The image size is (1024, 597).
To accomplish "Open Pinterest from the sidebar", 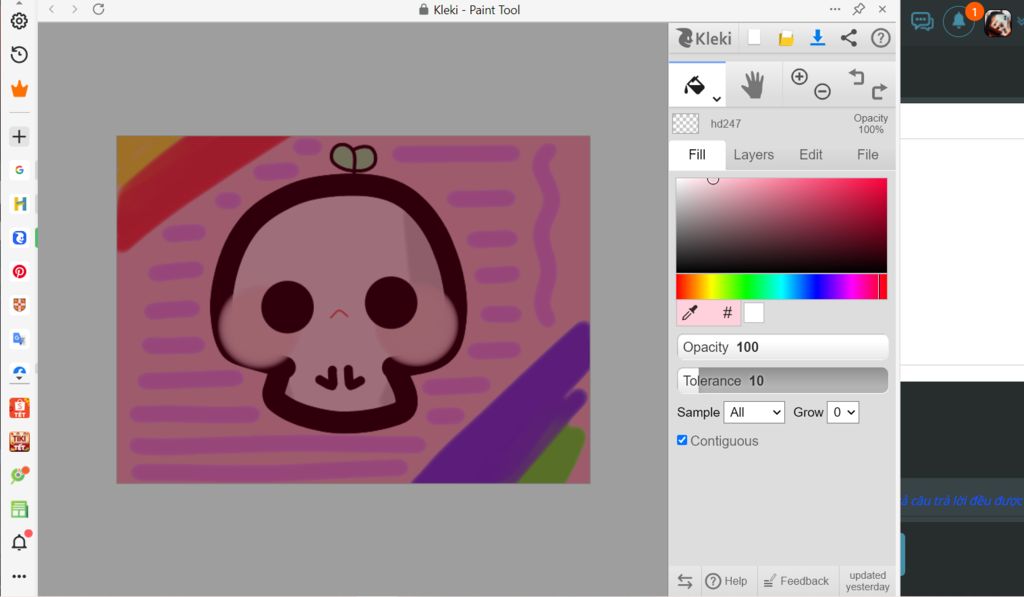I will (19, 271).
